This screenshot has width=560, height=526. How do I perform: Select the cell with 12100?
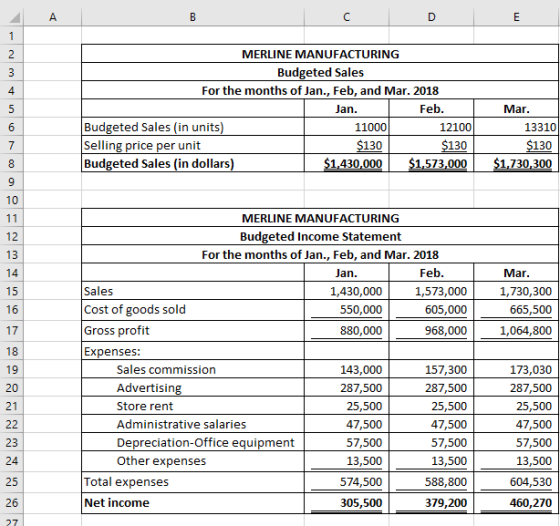431,127
